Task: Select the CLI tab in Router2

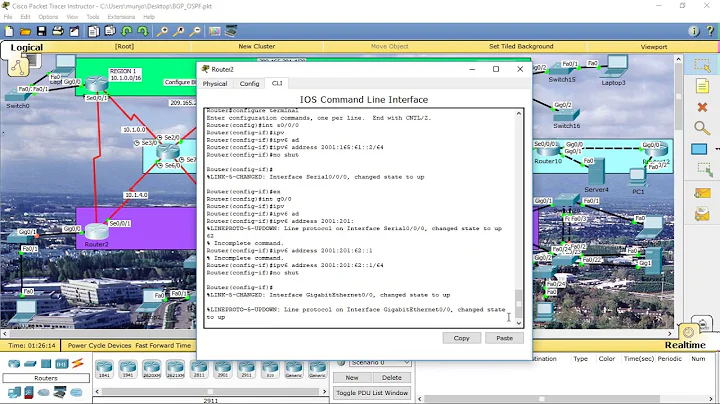Action: [x=277, y=83]
